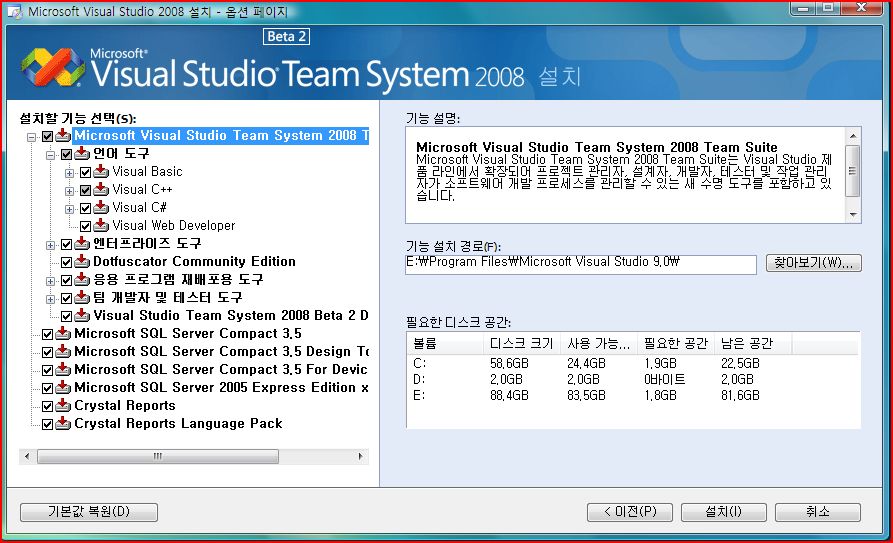
Task: Start installation with the 설치(I) button
Action: [x=724, y=512]
